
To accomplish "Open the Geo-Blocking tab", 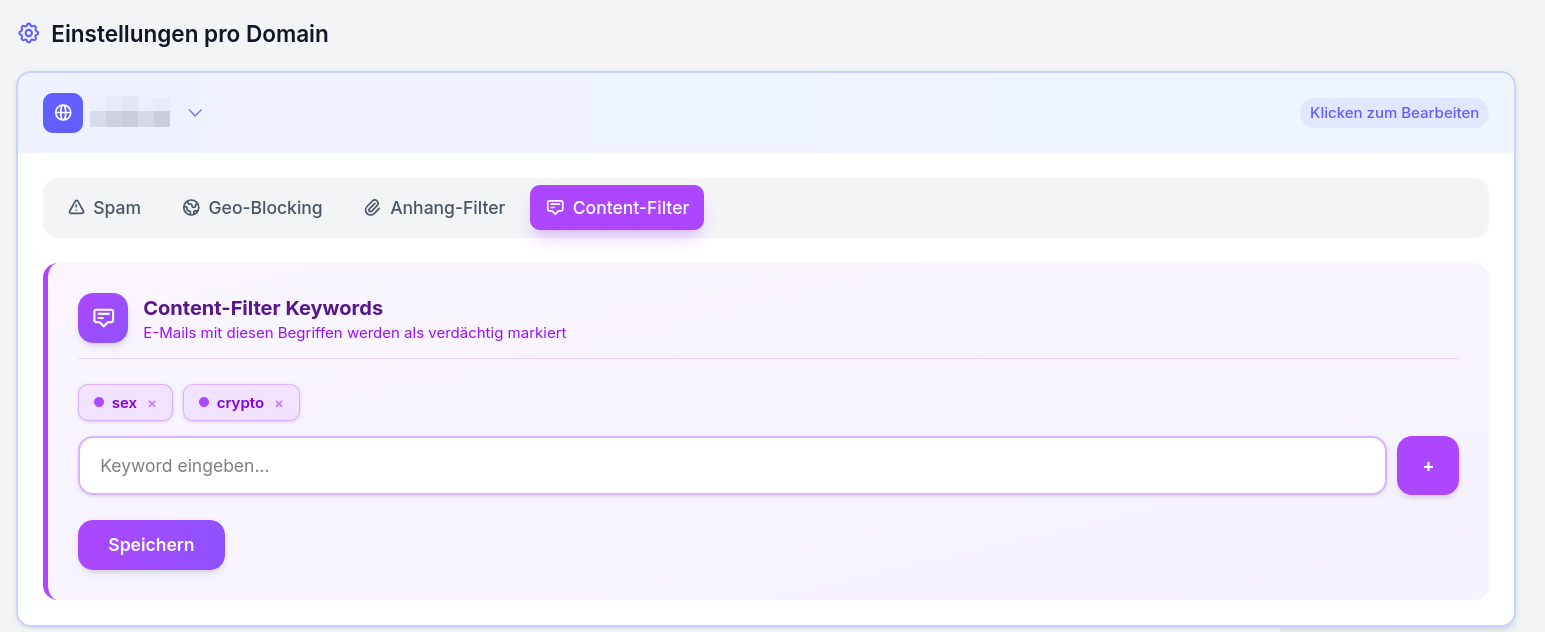I will [x=252, y=207].
